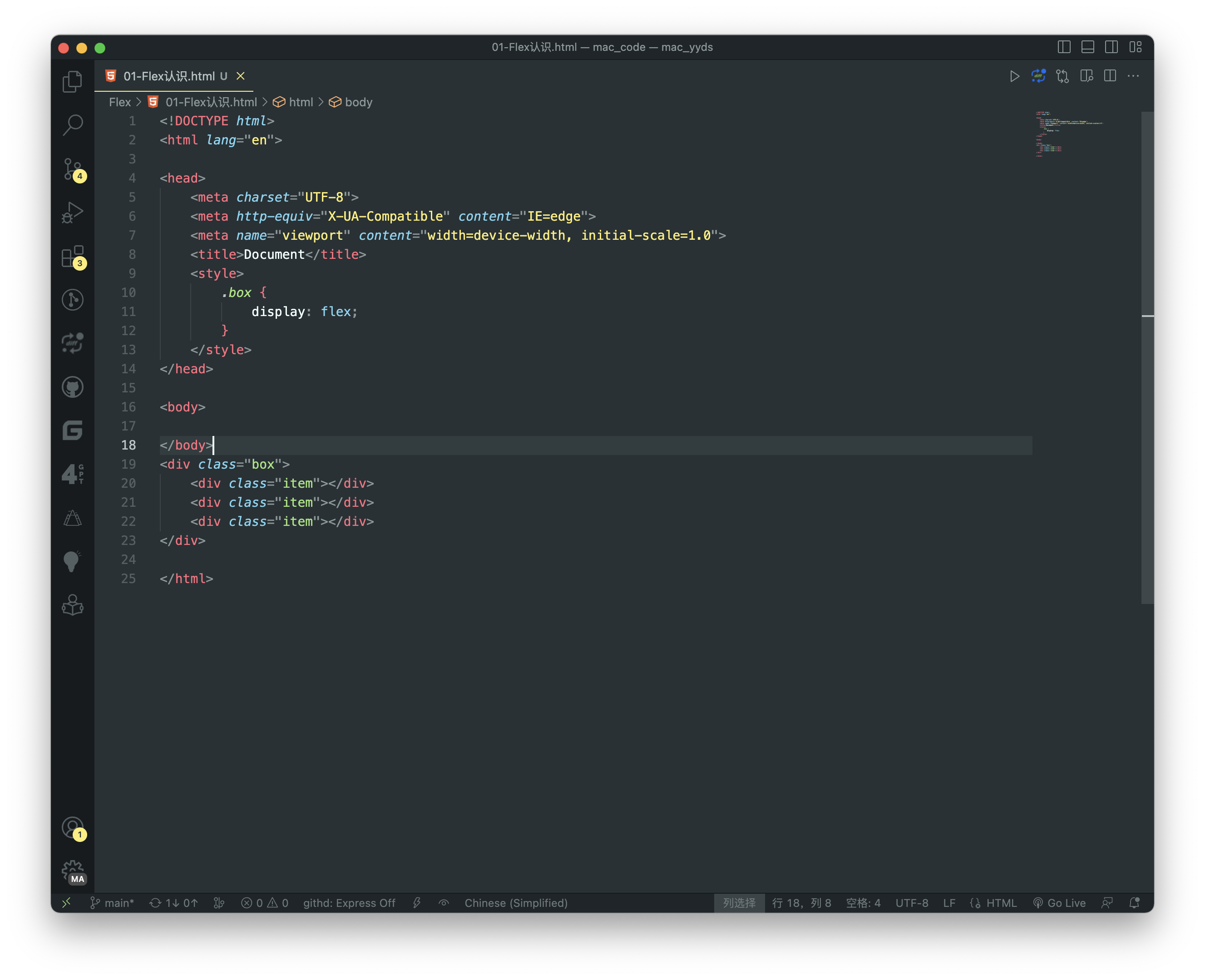
Task: Toggle secondary side bar layout button
Action: [1111, 47]
